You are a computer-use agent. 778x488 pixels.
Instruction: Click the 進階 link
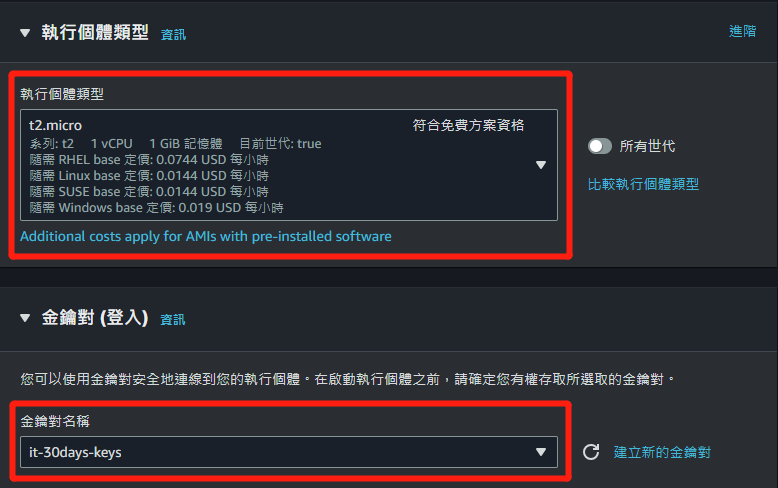coord(742,31)
